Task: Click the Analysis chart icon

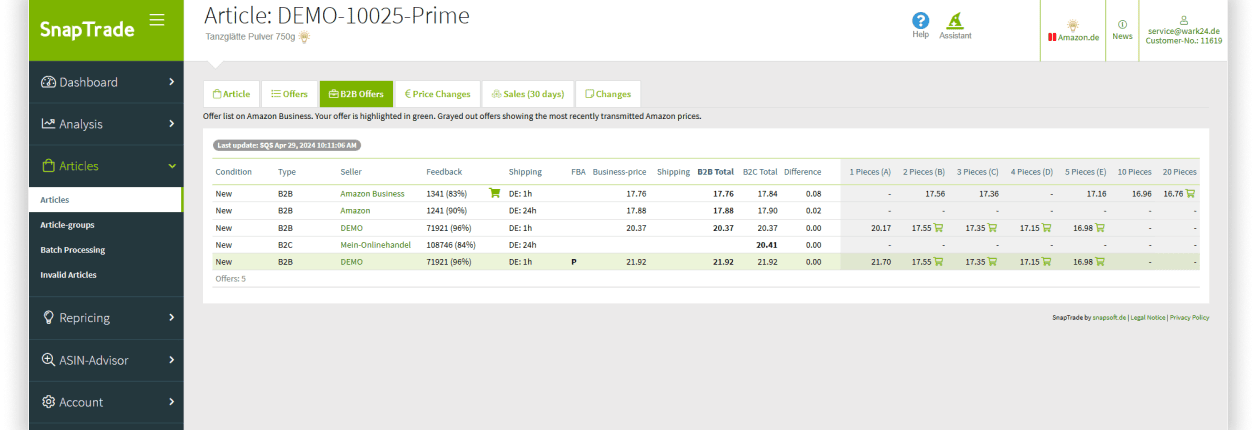Action: [48, 124]
